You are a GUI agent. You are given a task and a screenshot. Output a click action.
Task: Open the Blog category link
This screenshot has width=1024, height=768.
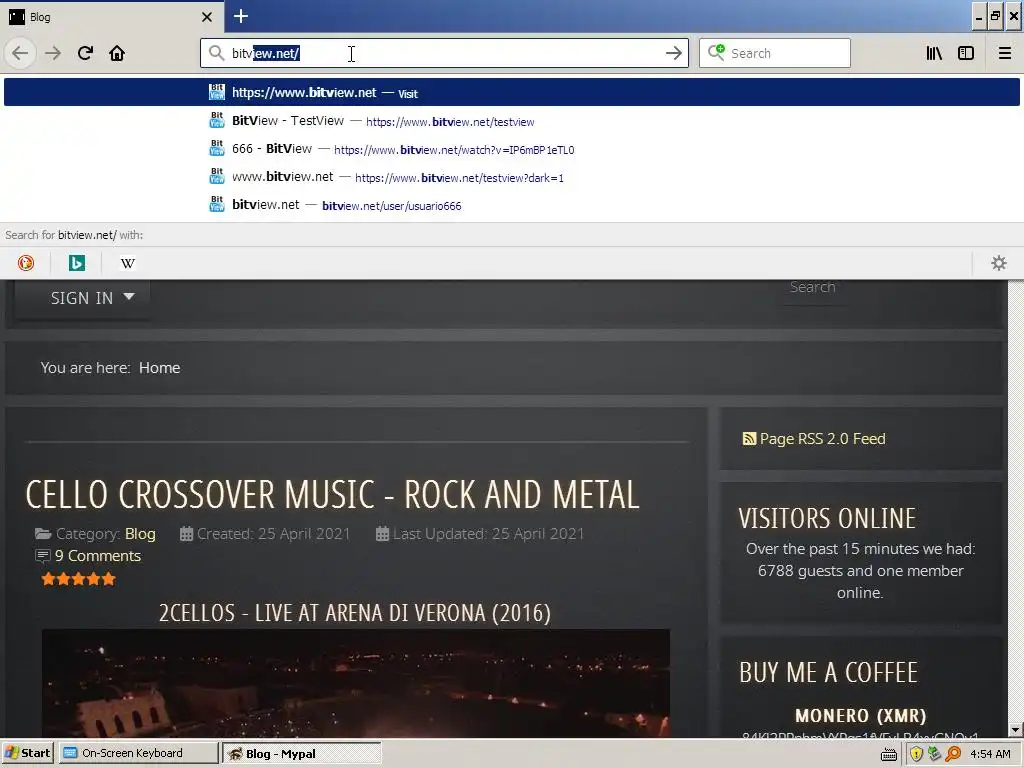pyautogui.click(x=140, y=534)
